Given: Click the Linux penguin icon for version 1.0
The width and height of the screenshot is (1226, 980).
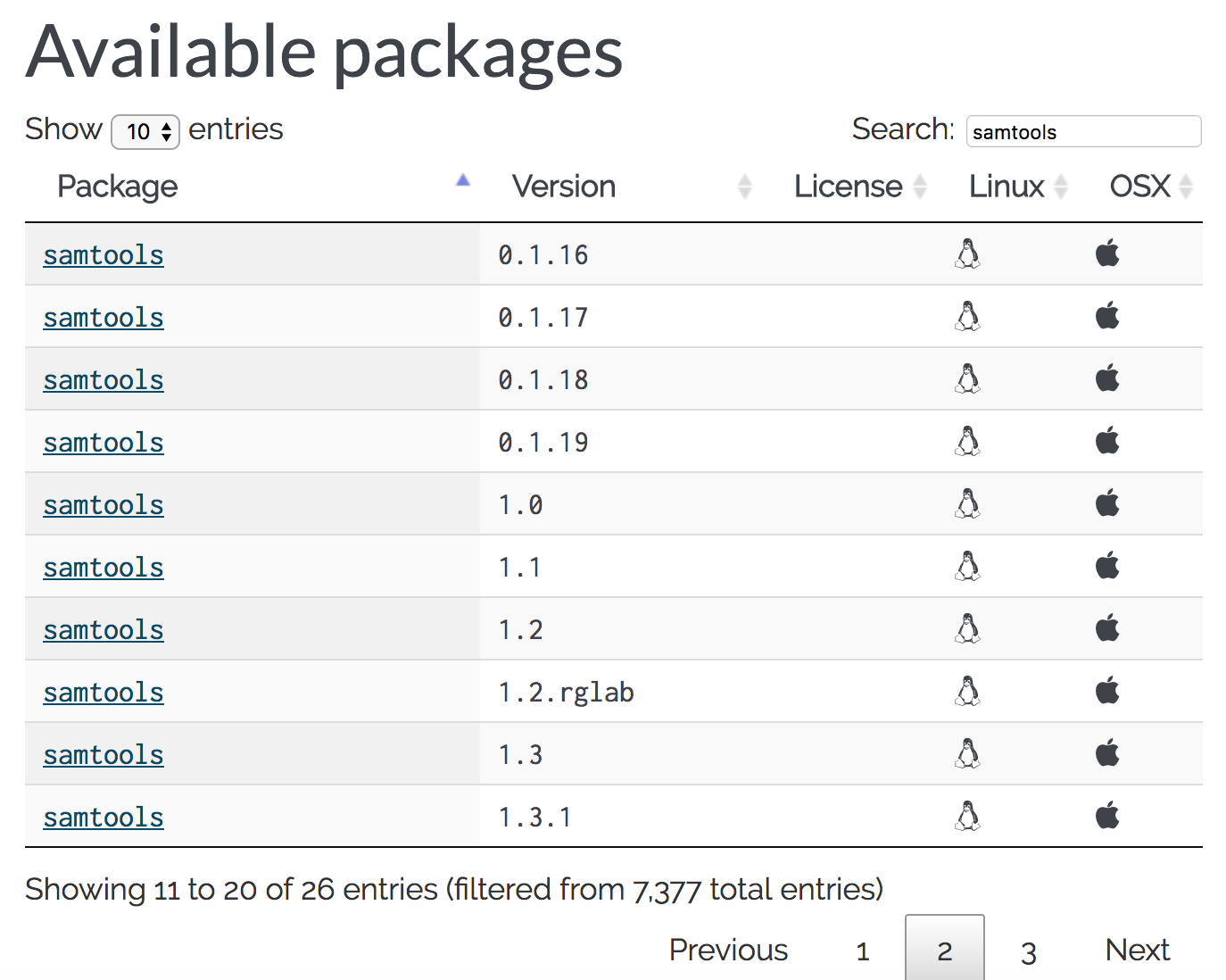Looking at the screenshot, I should click(968, 504).
